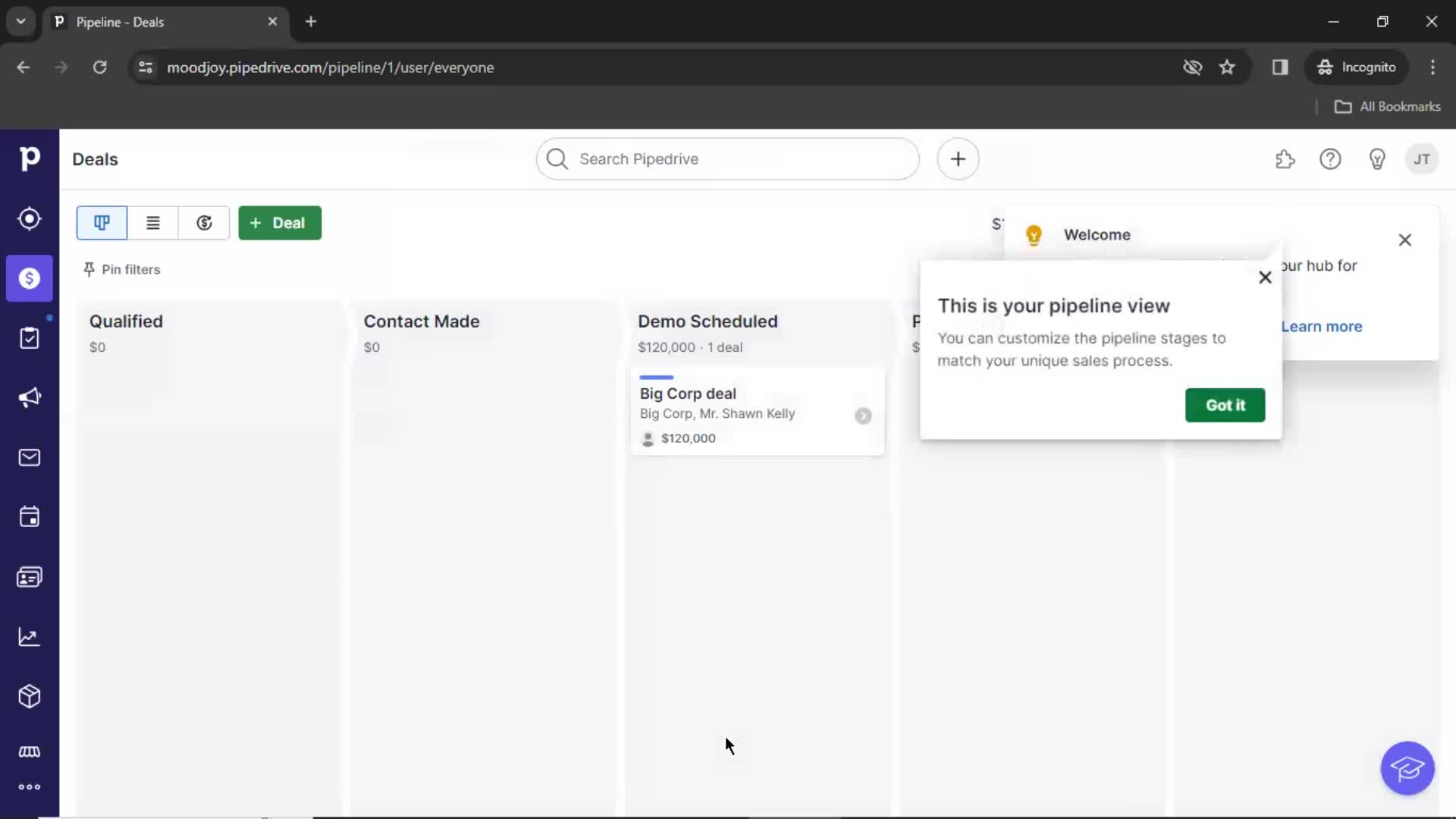Select the Campaigns sidebar icon
Viewport: 1456px width, 819px height.
pyautogui.click(x=29, y=398)
